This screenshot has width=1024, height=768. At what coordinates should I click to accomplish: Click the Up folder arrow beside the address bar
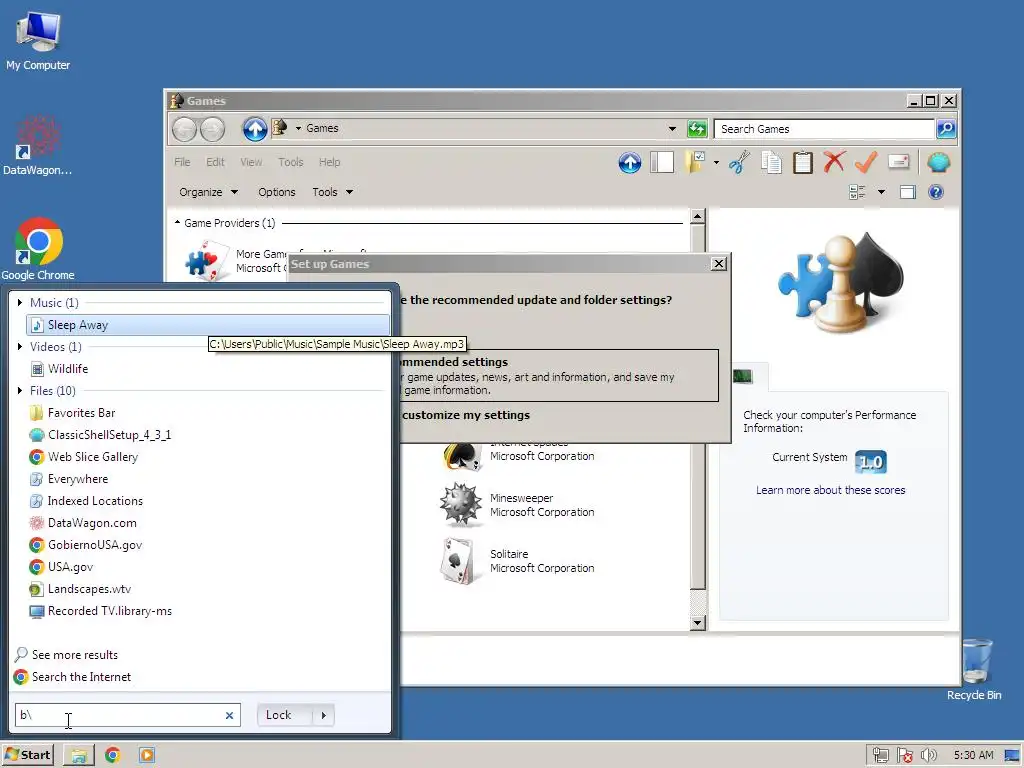(x=255, y=129)
